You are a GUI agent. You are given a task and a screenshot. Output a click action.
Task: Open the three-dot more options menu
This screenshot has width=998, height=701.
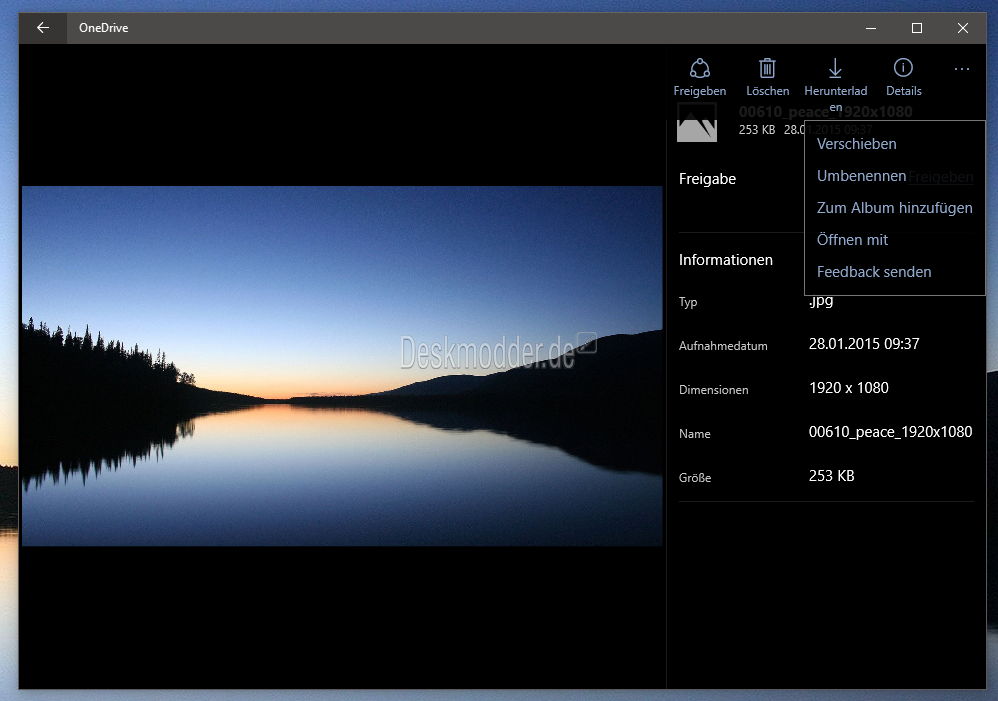[962, 69]
